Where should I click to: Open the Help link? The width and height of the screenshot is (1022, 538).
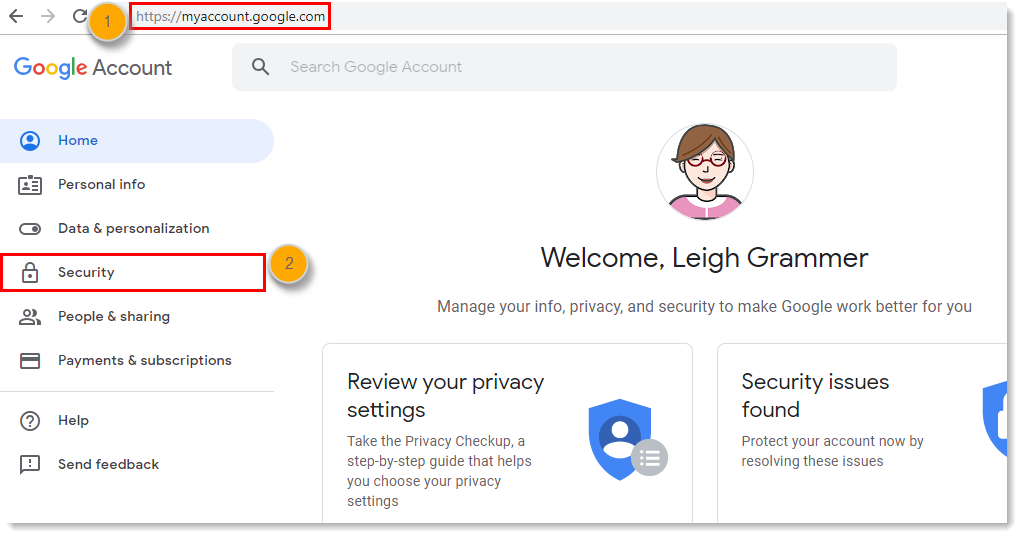[x=73, y=421]
